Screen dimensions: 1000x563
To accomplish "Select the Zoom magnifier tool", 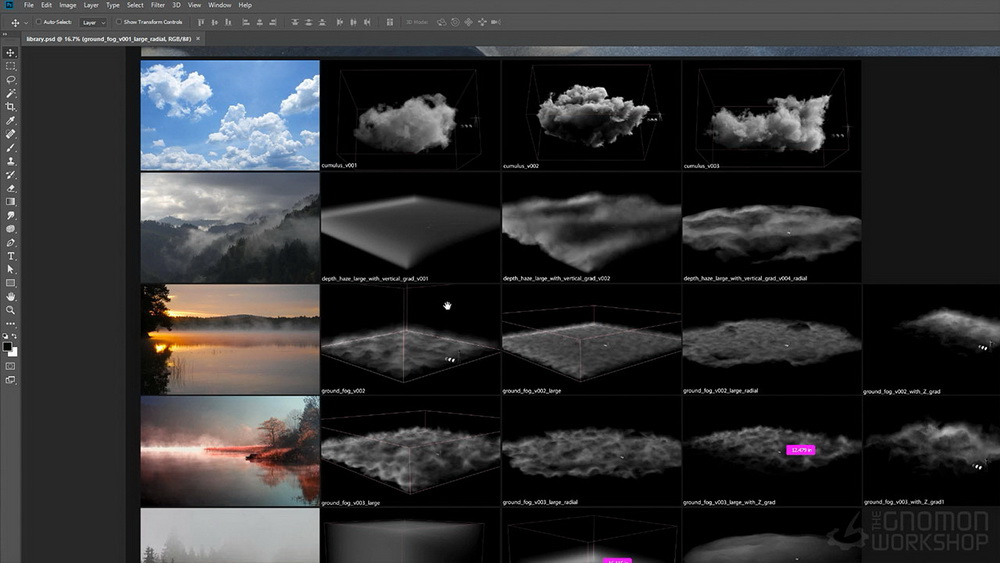I will (x=11, y=311).
